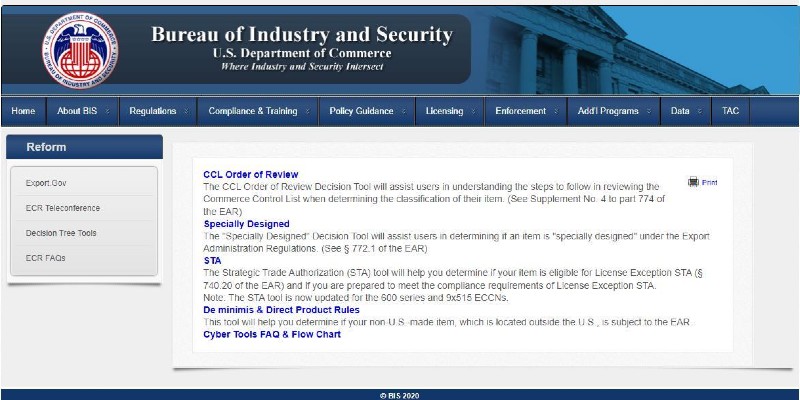Open the Data menu
This screenshot has width=800, height=400.
point(686,111)
